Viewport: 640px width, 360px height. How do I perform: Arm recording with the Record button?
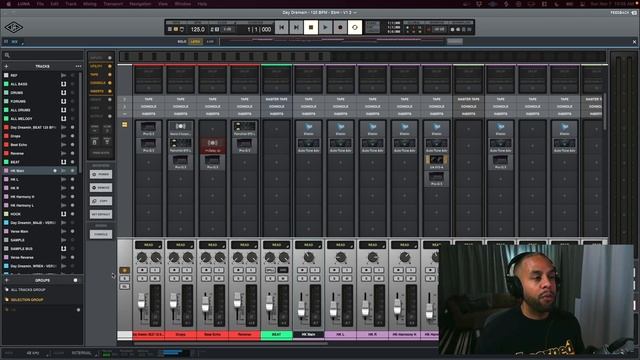340,27
